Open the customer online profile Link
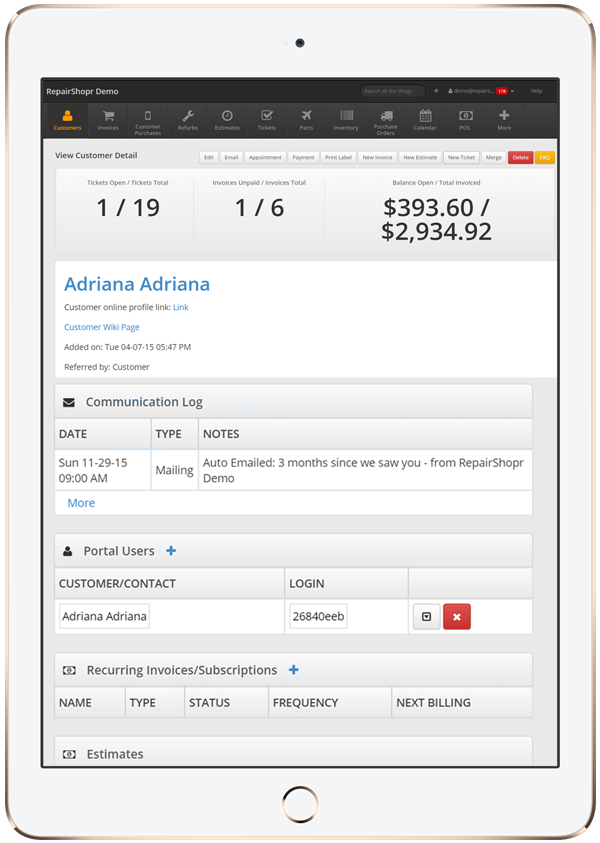Image resolution: width=600 pixels, height=843 pixels. pyautogui.click(x=181, y=307)
